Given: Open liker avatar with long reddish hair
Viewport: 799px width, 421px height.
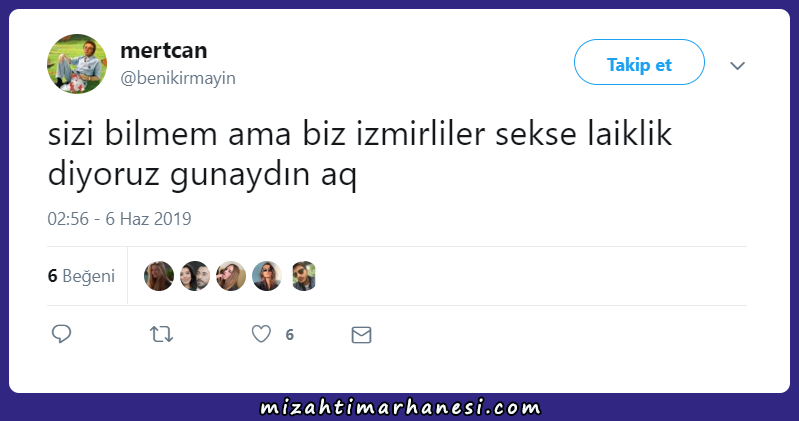Looking at the screenshot, I should point(159,276).
